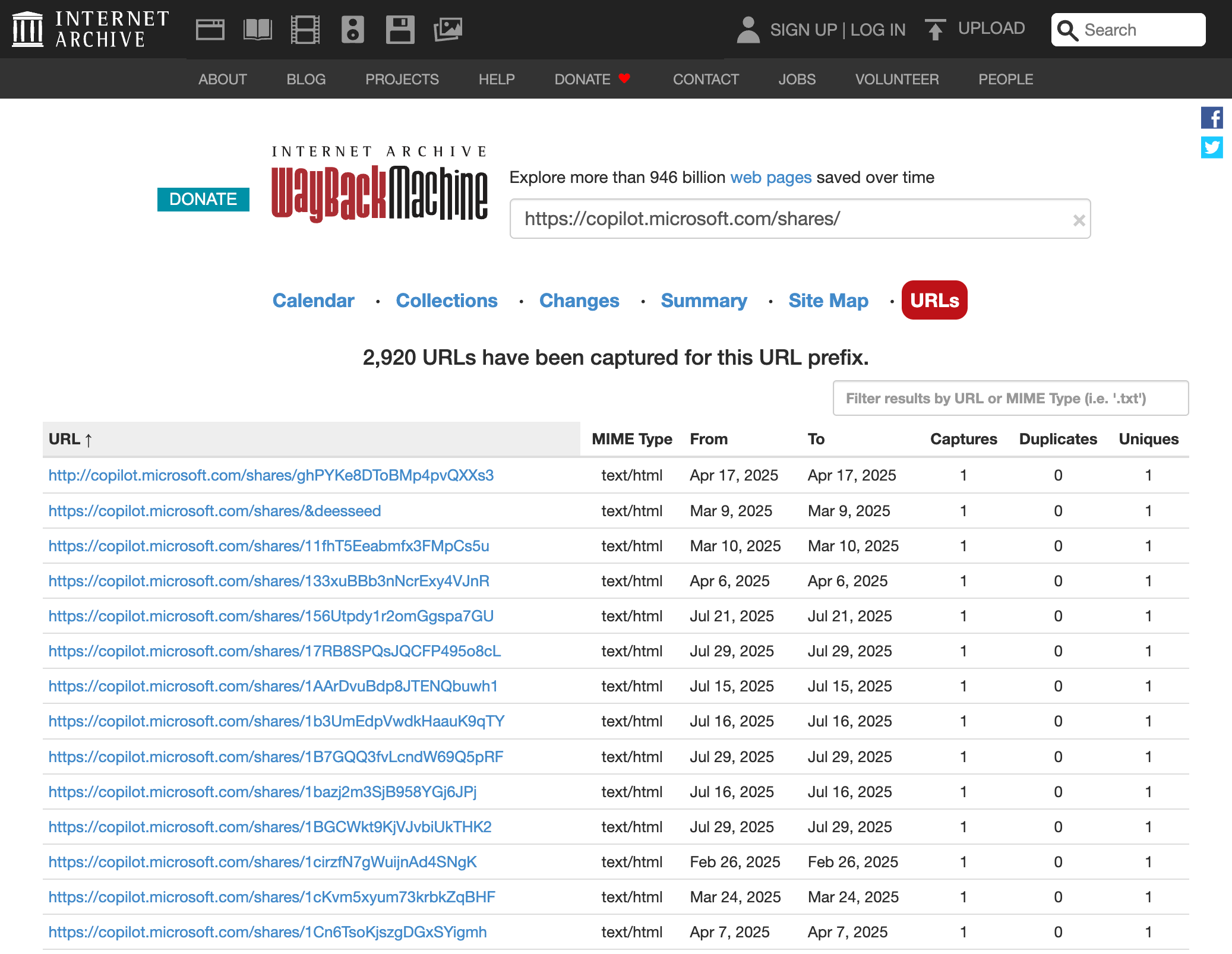1232x954 pixels.
Task: Open the Images icon
Action: 448,29
